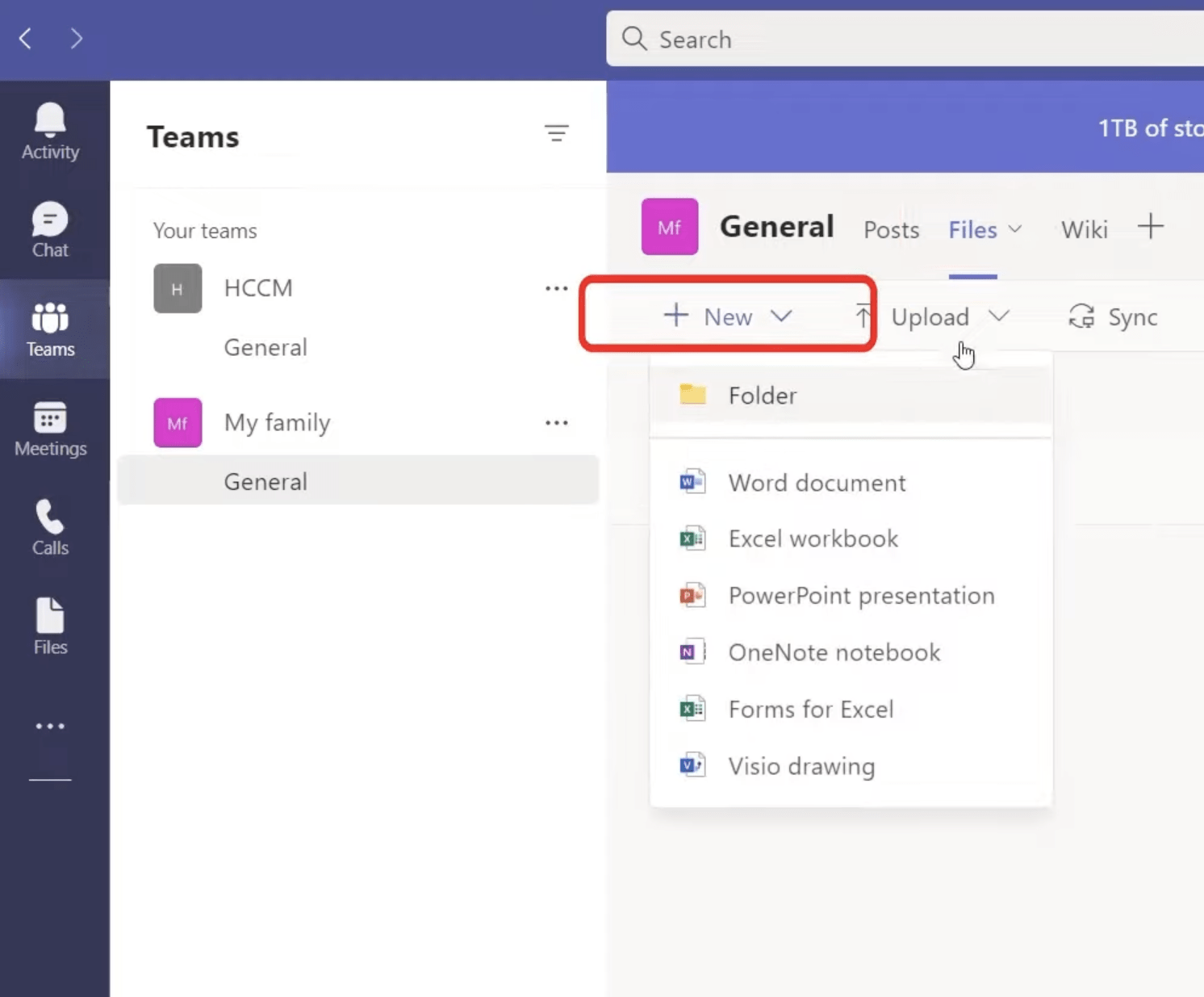Click the PowerPoint presentation icon
The width and height of the screenshot is (1204, 997).
click(x=692, y=595)
